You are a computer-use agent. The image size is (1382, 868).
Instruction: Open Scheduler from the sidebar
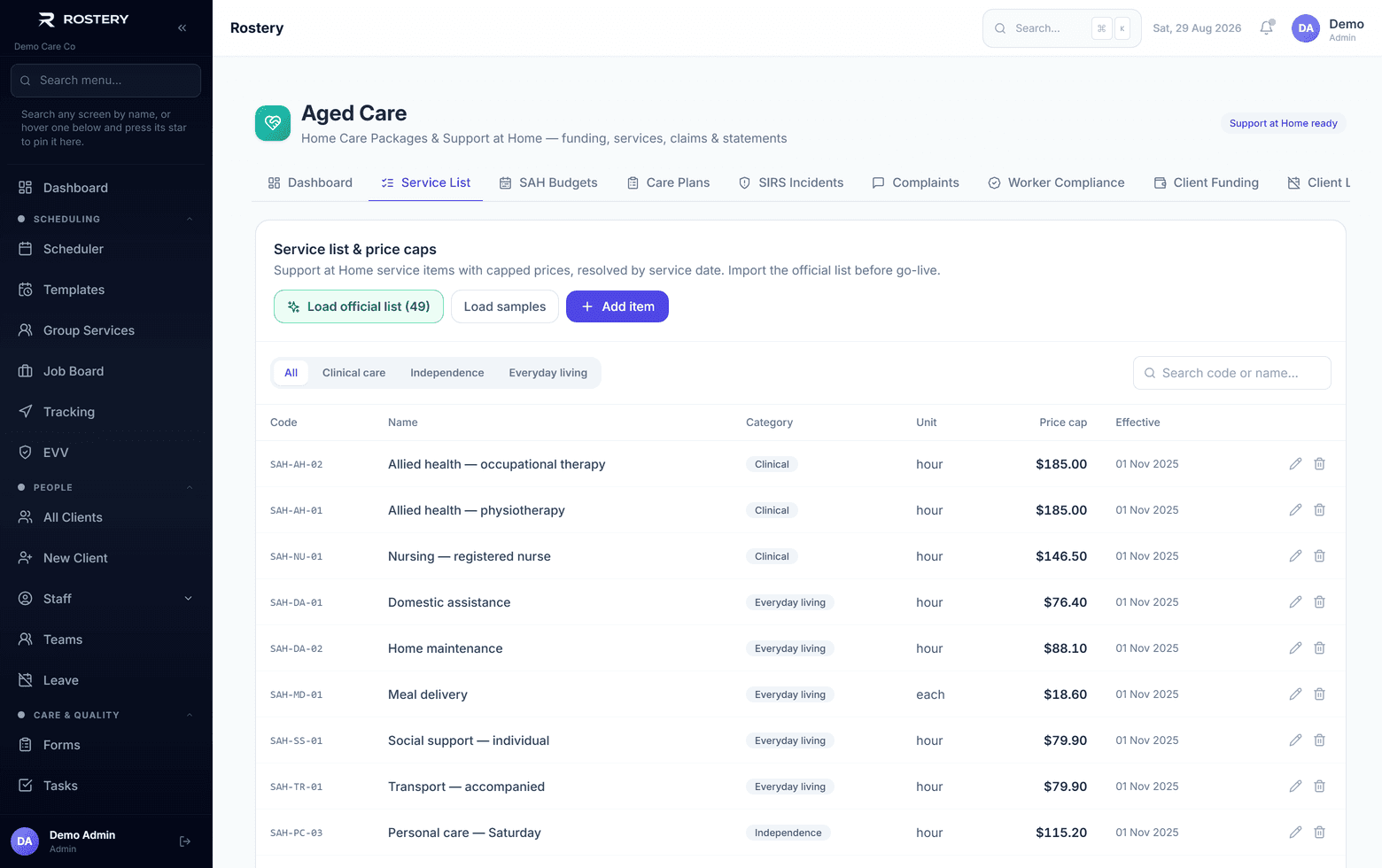tap(106, 249)
